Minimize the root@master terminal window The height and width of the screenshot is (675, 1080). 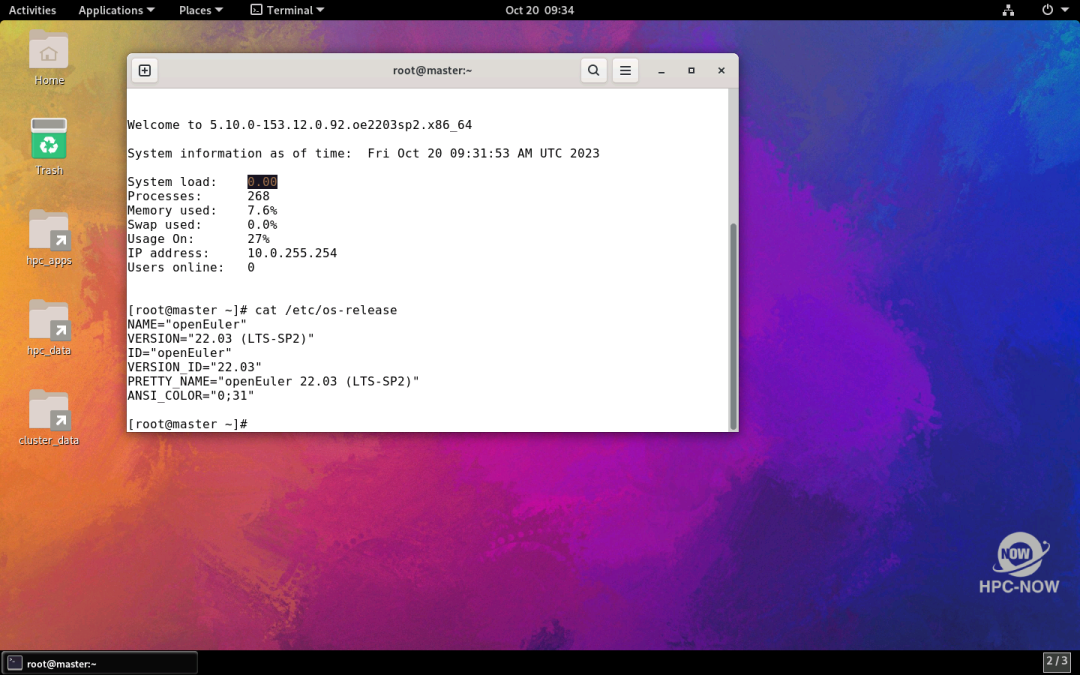pos(661,70)
